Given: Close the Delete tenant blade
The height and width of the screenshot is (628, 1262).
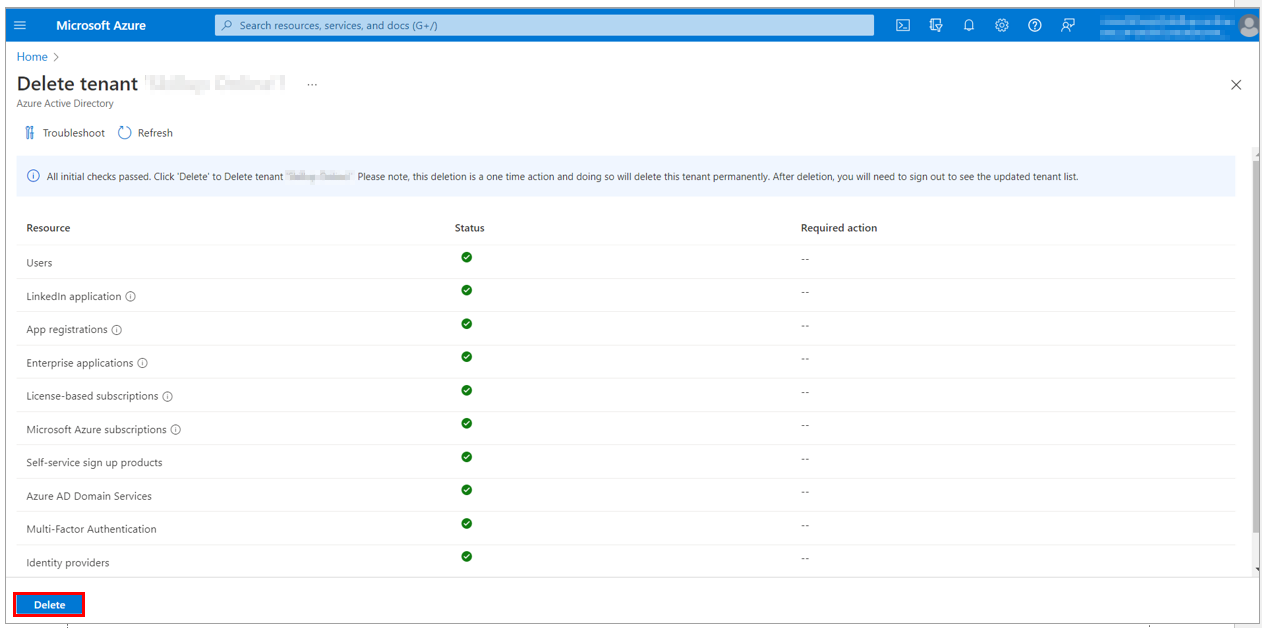Looking at the screenshot, I should 1236,85.
